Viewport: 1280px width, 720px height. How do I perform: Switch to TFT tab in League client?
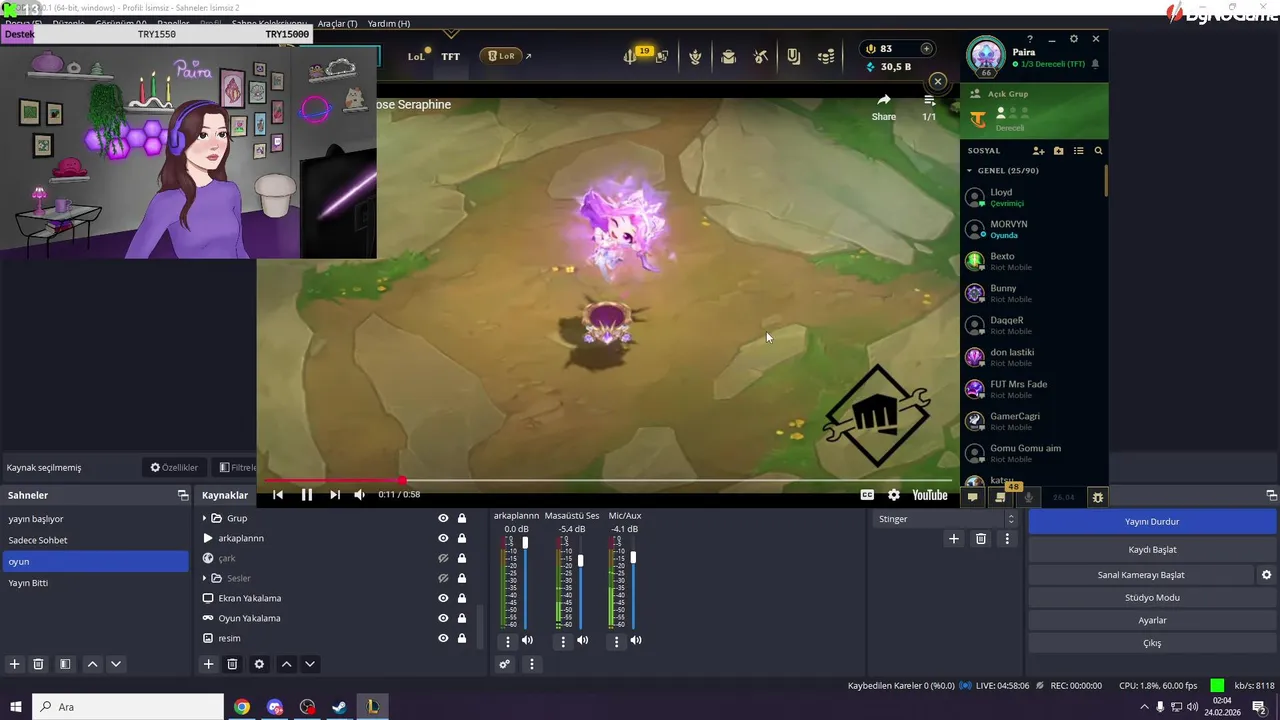451,57
